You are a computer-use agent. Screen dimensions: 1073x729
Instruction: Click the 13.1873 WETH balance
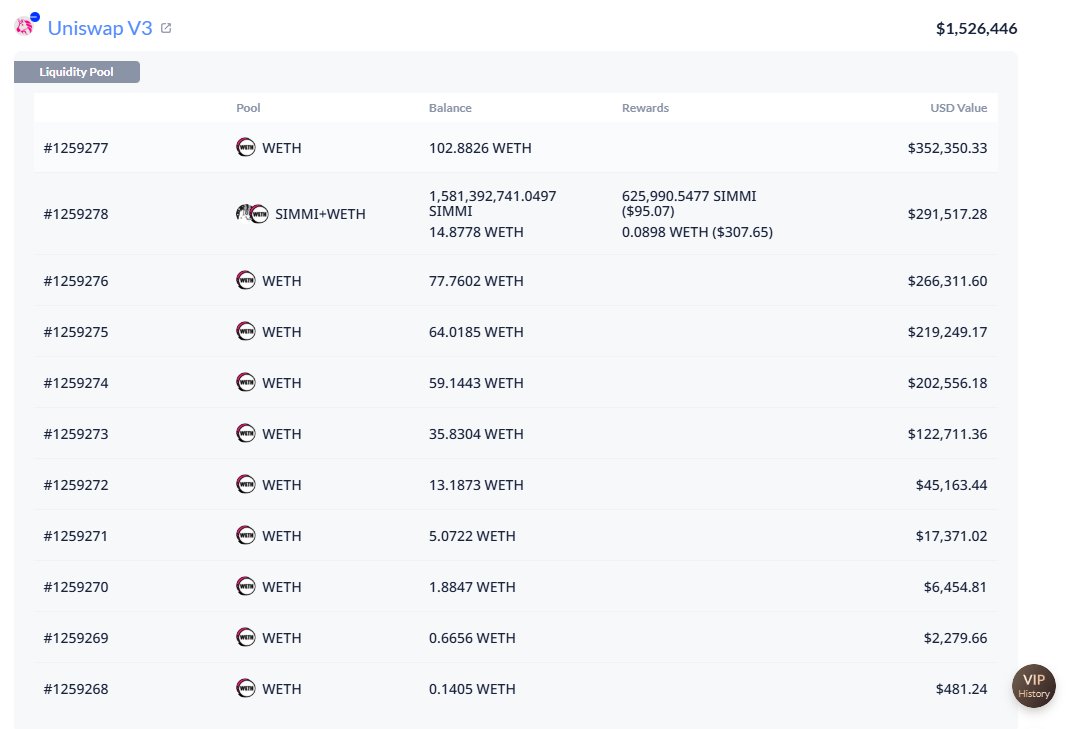point(476,485)
